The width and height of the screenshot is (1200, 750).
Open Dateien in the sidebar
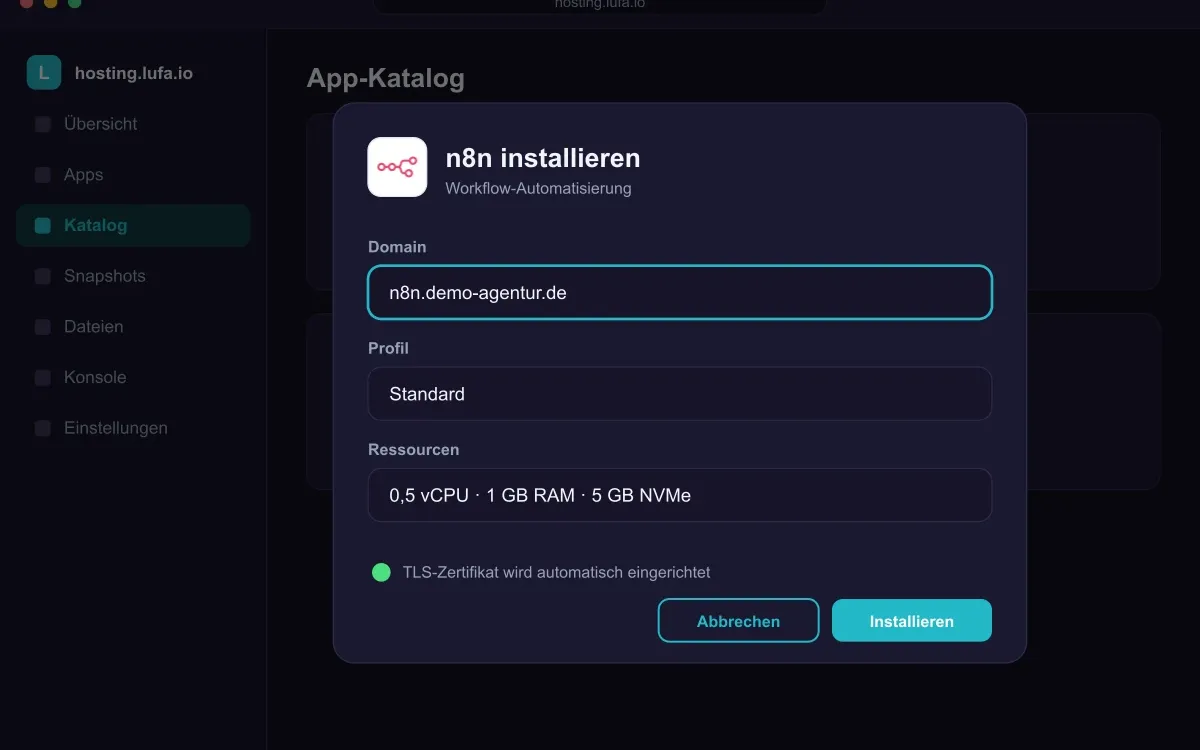[x=133, y=327]
